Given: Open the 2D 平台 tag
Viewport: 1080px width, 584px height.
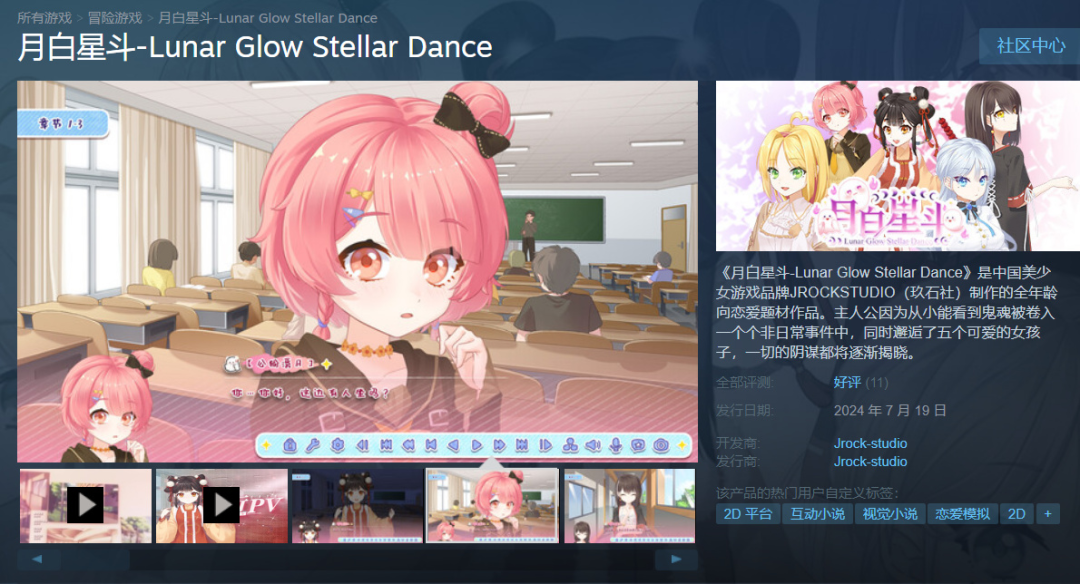Looking at the screenshot, I should click(x=748, y=514).
